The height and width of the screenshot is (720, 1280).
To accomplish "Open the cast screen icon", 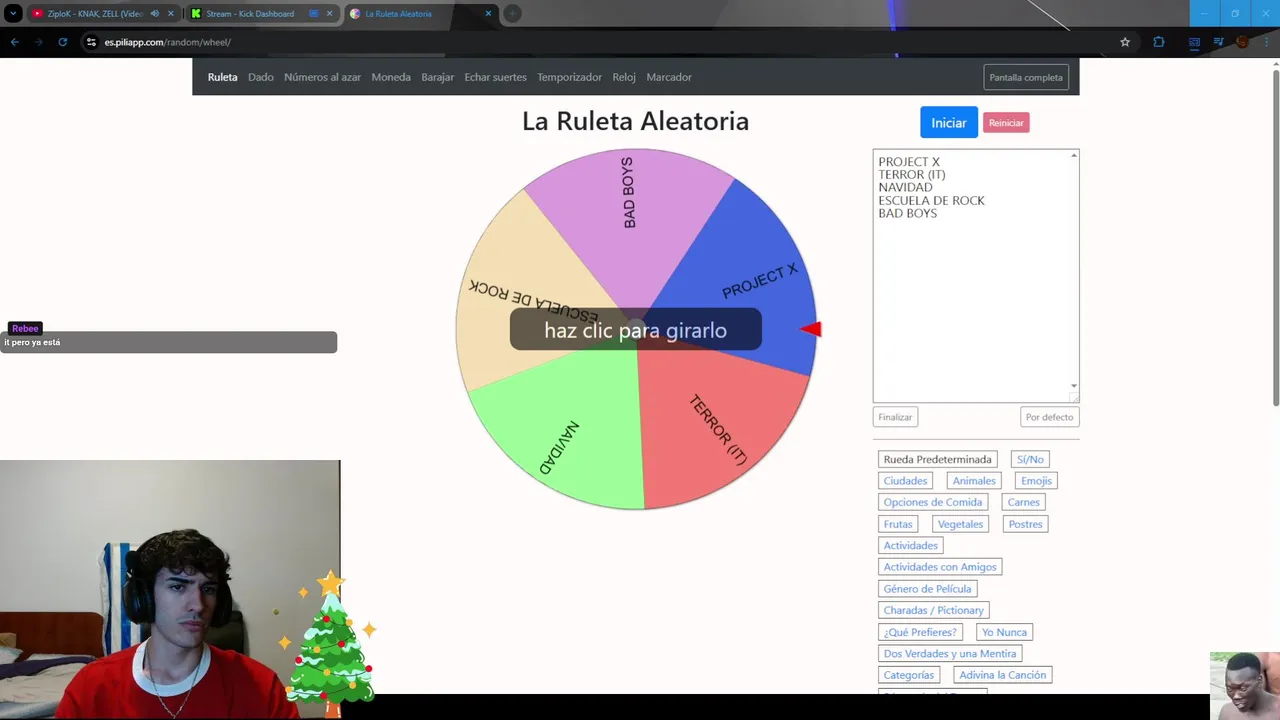I will coord(1194,42).
